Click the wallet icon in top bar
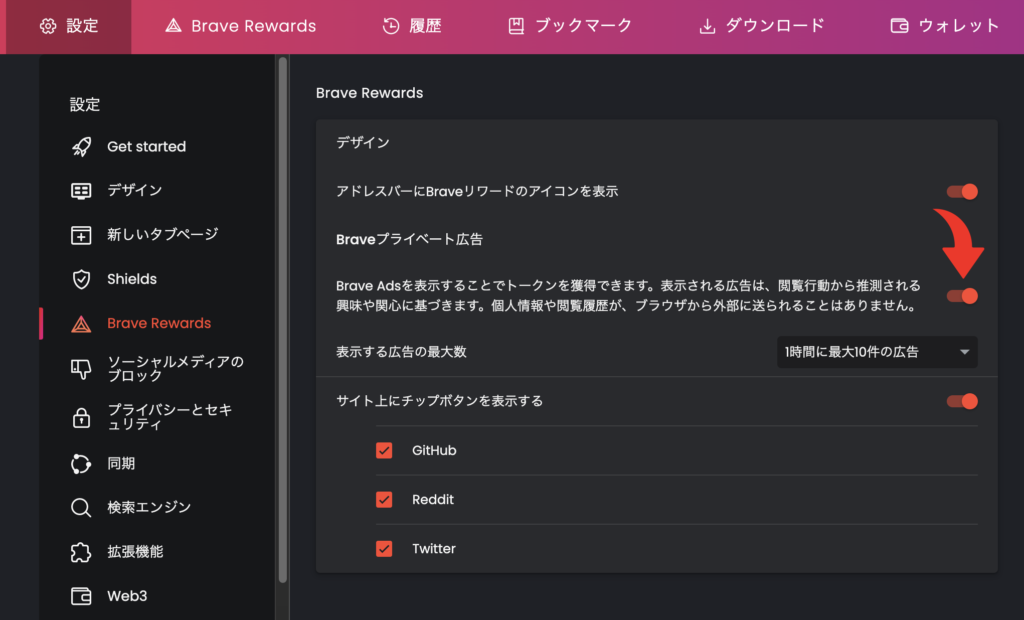 [x=899, y=26]
